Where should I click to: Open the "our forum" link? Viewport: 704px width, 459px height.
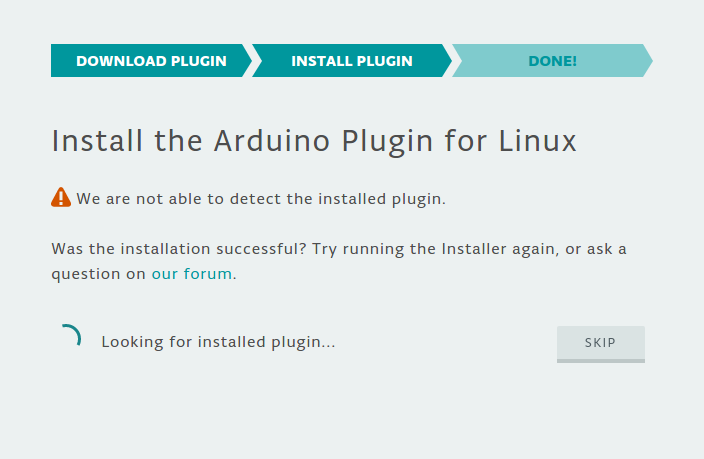pyautogui.click(x=192, y=273)
